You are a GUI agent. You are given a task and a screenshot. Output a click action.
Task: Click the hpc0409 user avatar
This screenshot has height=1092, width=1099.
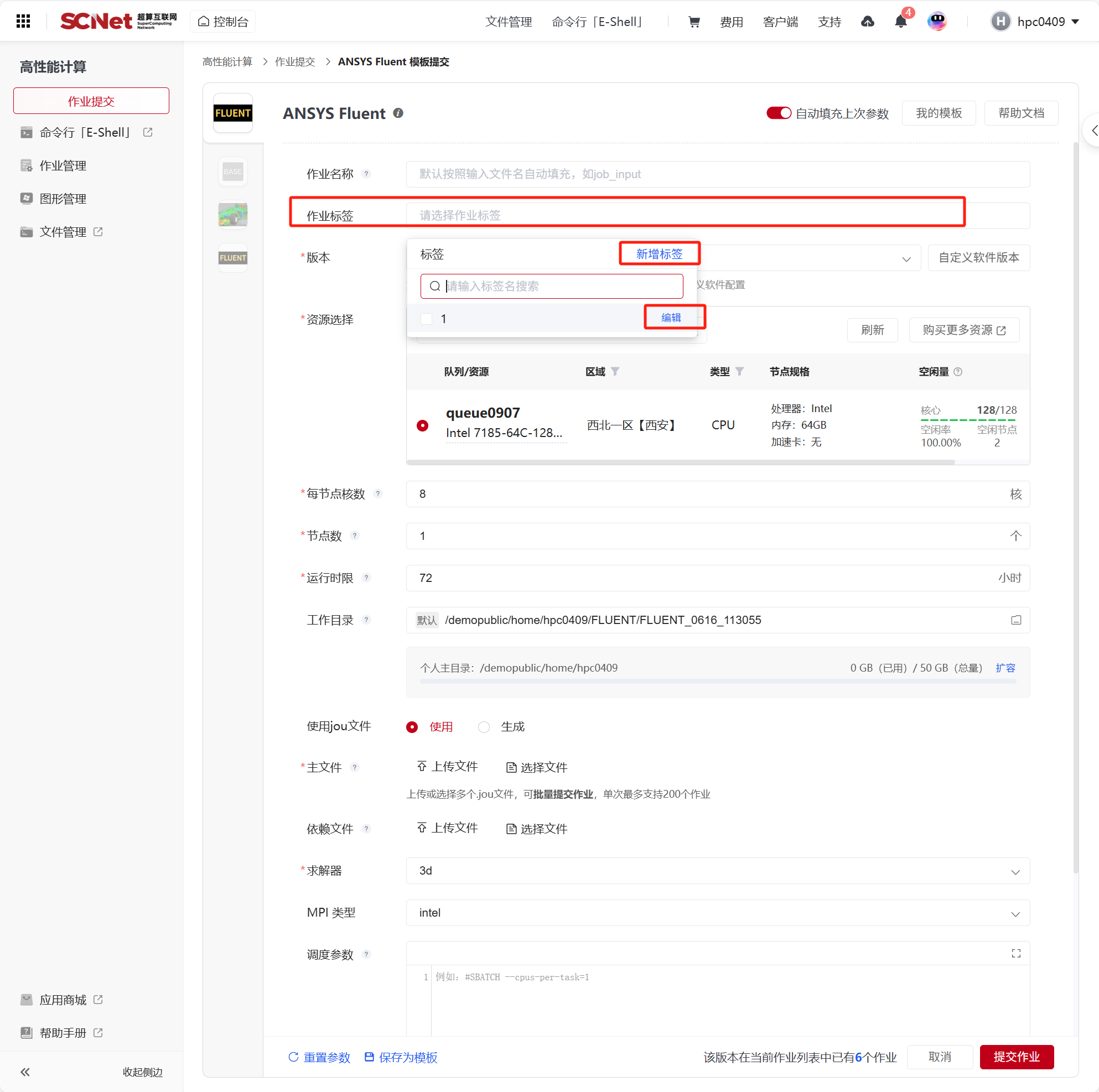(x=1000, y=22)
